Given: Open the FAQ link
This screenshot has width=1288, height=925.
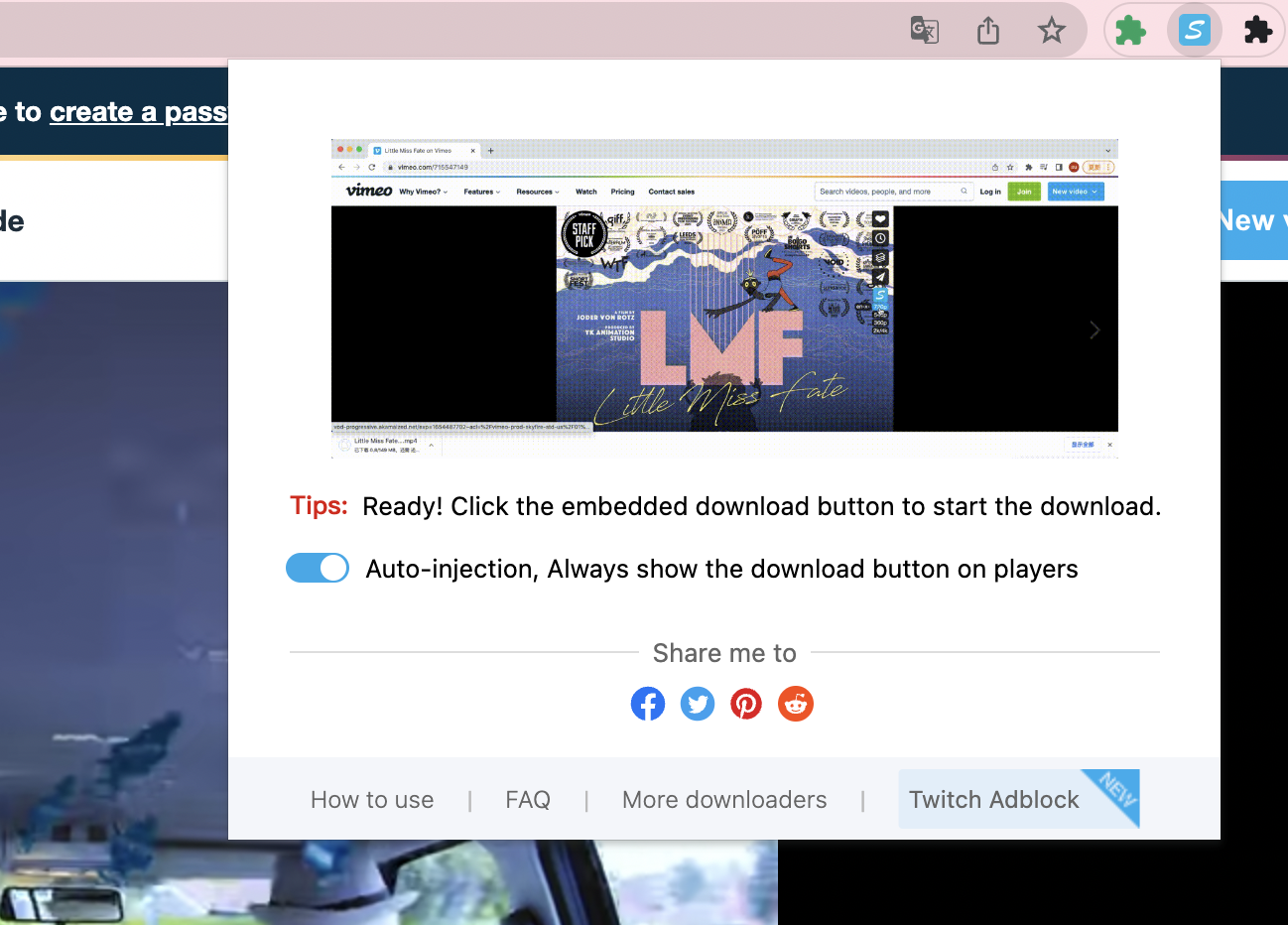Looking at the screenshot, I should click(528, 800).
